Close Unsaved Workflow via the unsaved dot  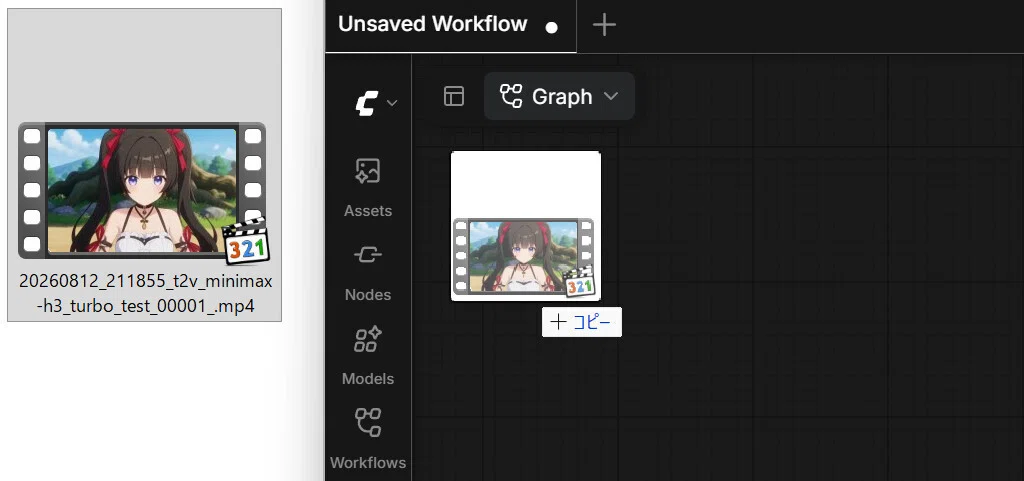pyautogui.click(x=552, y=27)
